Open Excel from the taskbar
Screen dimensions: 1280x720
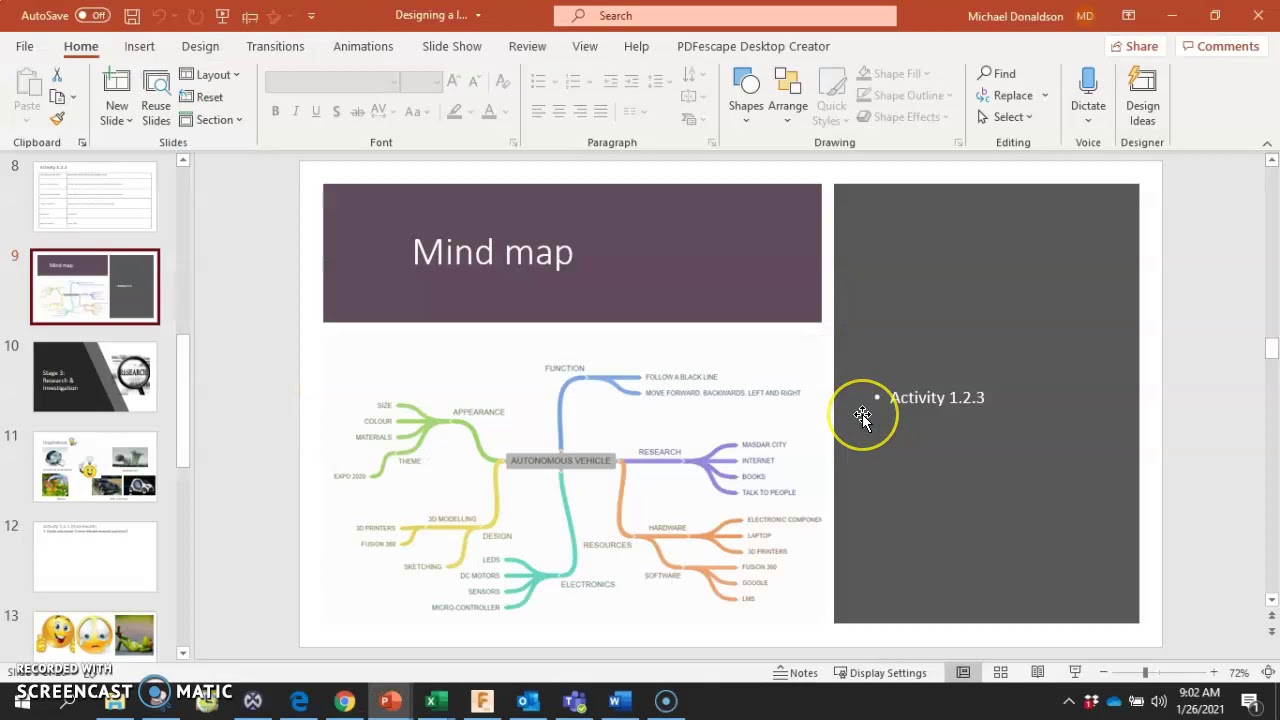(x=436, y=702)
